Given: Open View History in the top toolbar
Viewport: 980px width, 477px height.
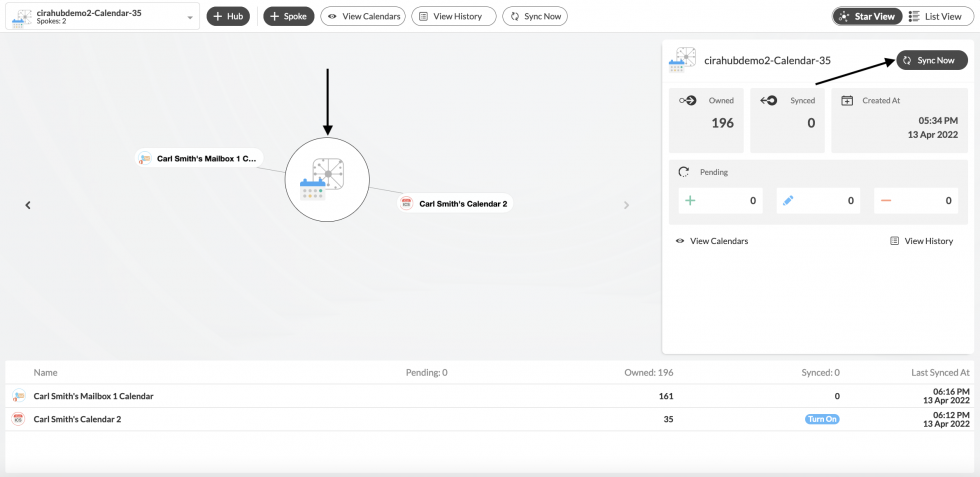Looking at the screenshot, I should click(x=454, y=16).
